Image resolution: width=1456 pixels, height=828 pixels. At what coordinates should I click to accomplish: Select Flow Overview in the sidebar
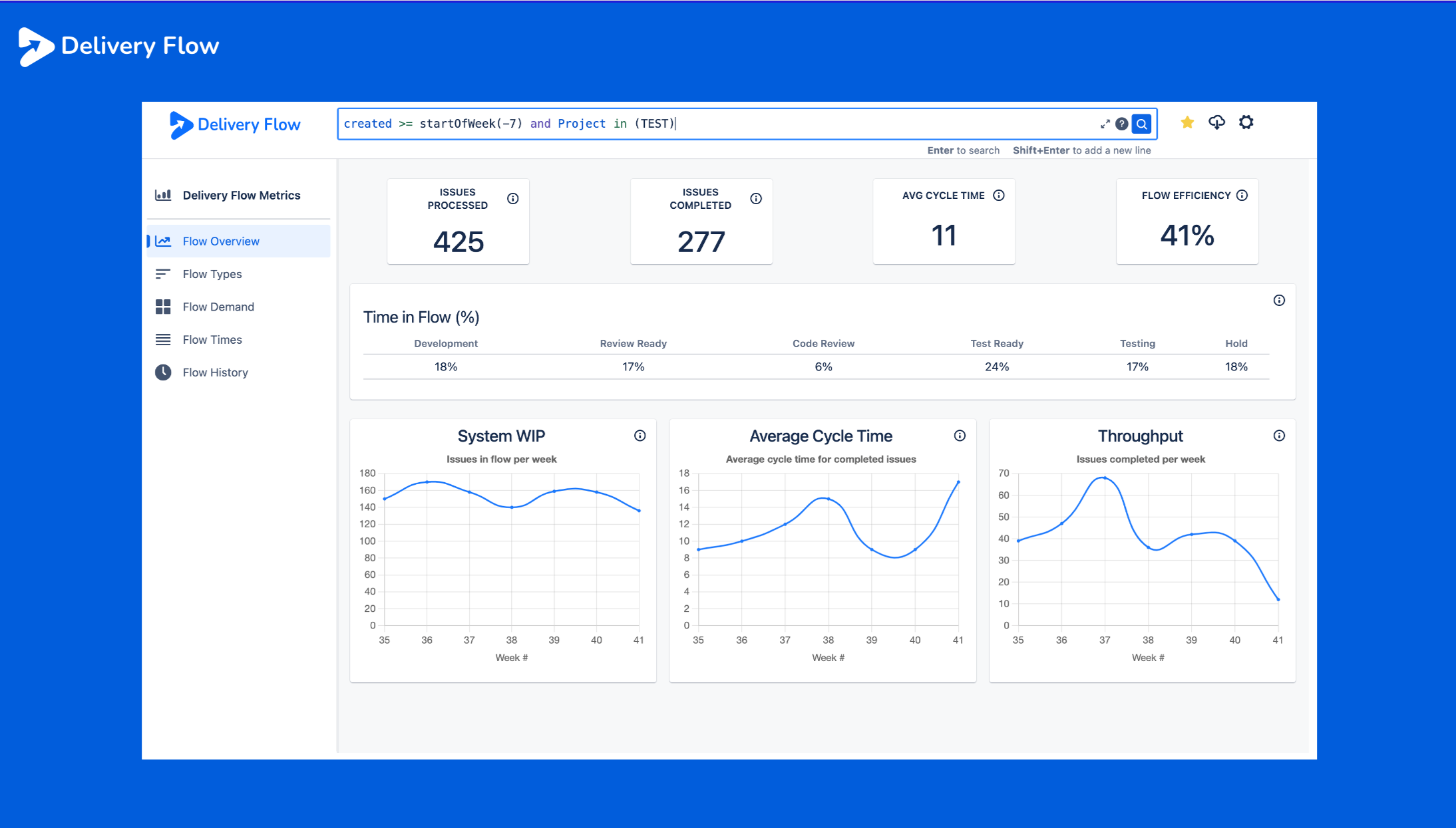coord(221,241)
